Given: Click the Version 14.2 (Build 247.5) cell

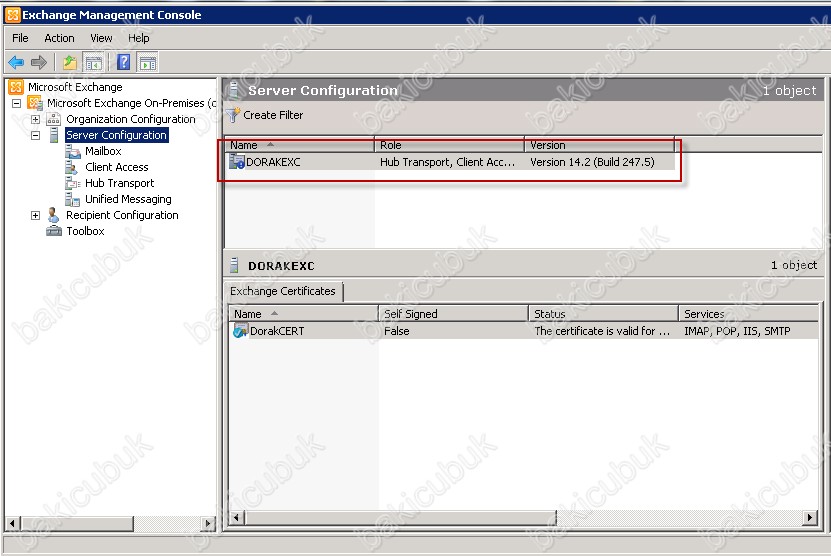Looking at the screenshot, I should coord(593,162).
